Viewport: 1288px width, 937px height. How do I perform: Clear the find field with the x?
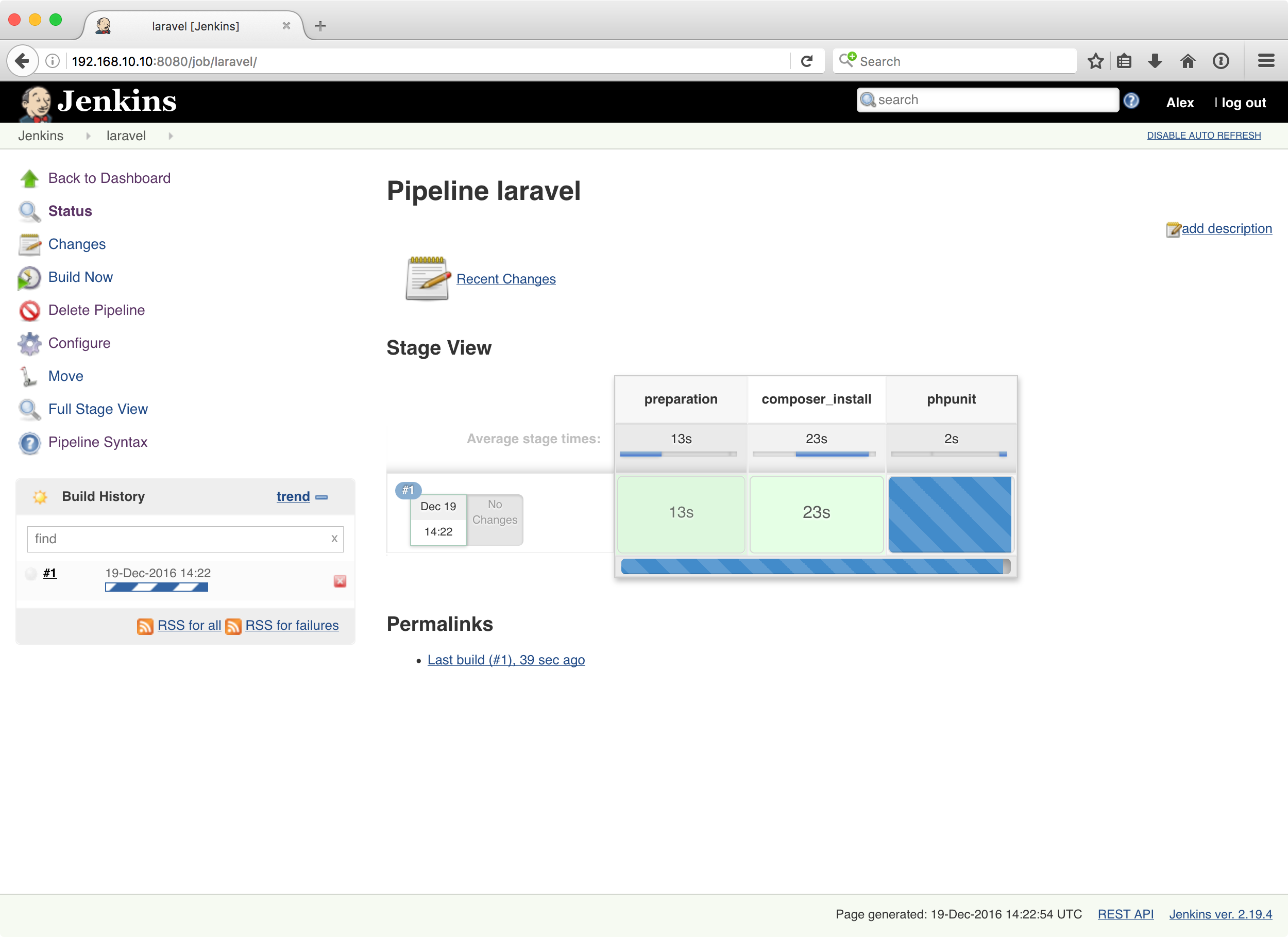click(334, 539)
